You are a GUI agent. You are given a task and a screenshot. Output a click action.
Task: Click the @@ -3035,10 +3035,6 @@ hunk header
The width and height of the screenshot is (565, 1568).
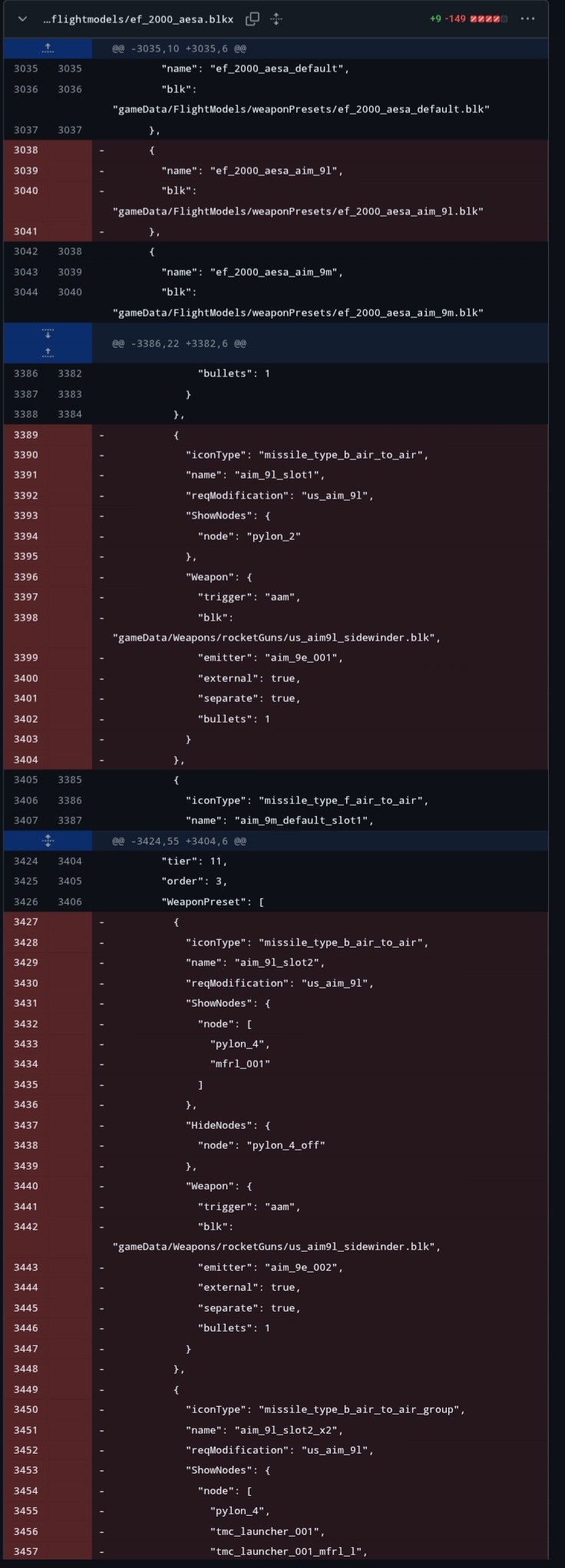pyautogui.click(x=179, y=48)
